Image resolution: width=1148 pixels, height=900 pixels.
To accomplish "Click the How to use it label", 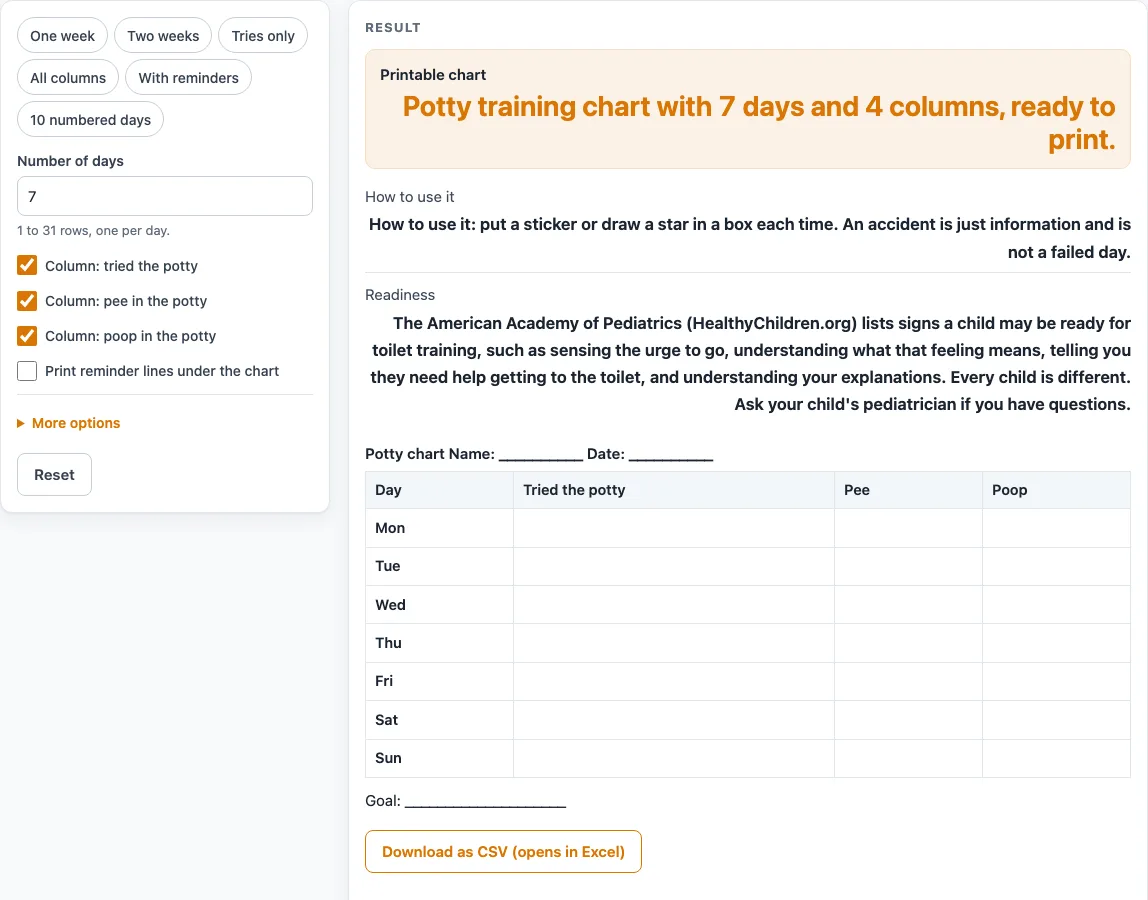I will pyautogui.click(x=409, y=197).
